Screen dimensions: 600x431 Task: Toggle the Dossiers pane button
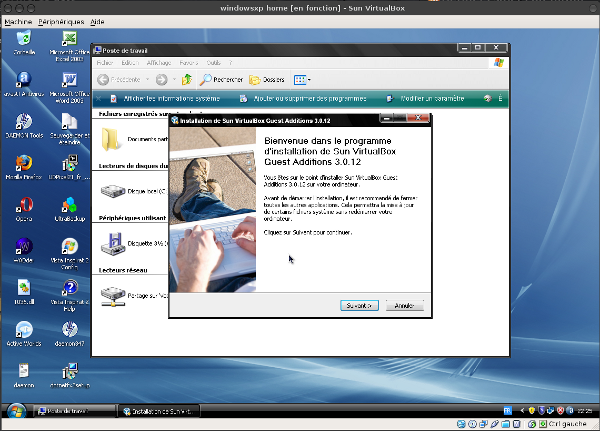pyautogui.click(x=267, y=80)
